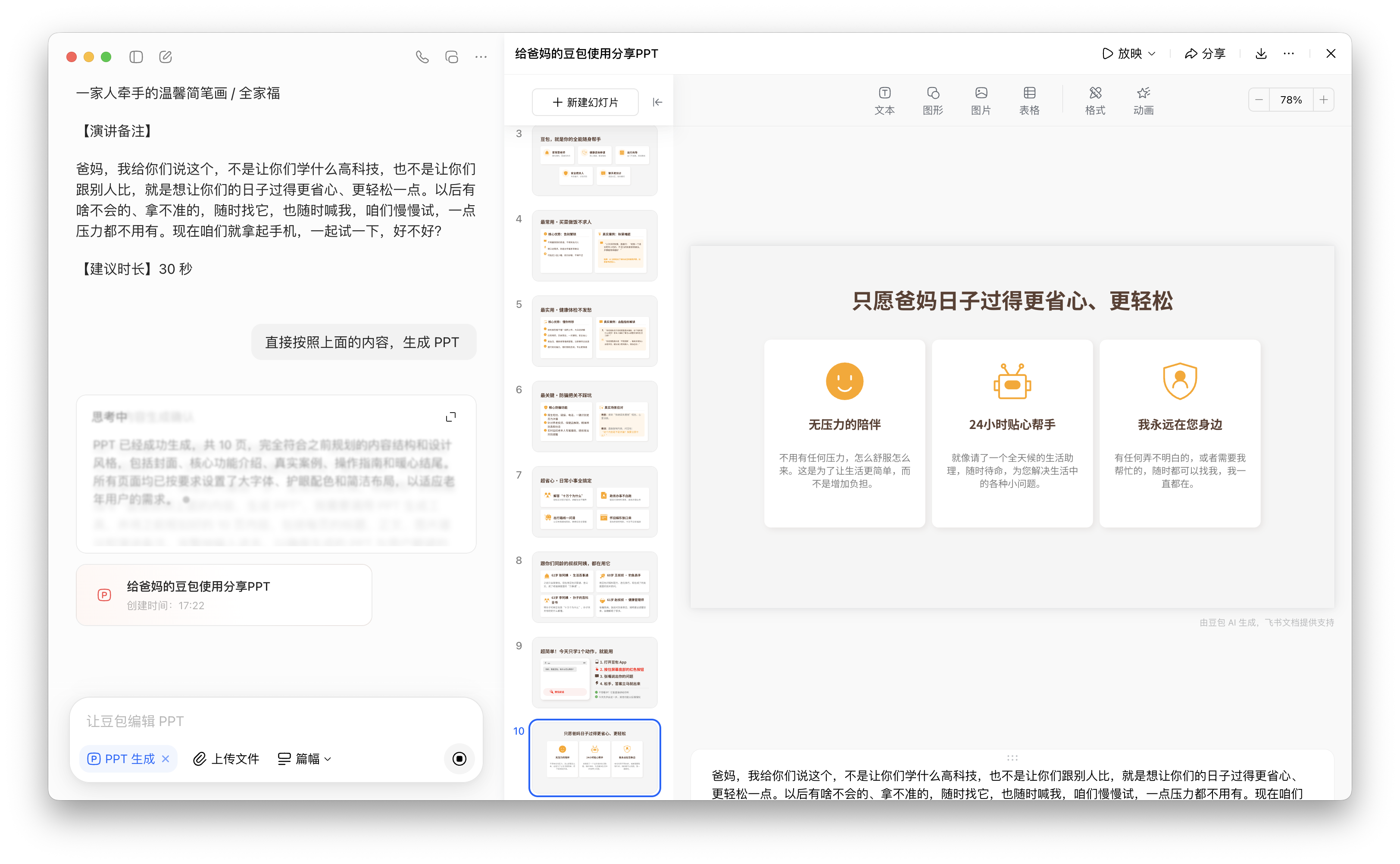The image size is (1400, 864).
Task: Open the PPT editor more options menu
Action: pyautogui.click(x=1289, y=54)
